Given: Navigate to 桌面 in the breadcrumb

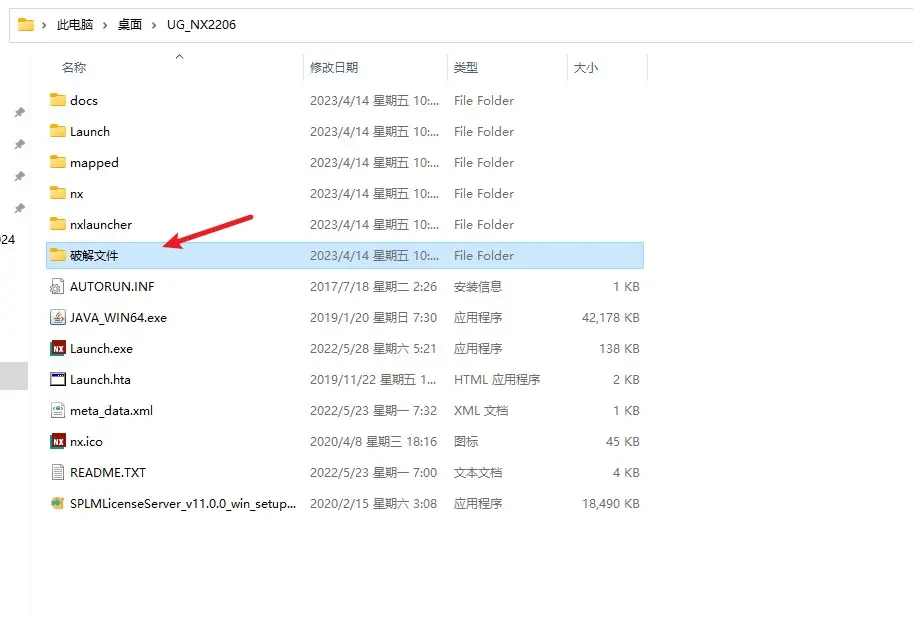Looking at the screenshot, I should pyautogui.click(x=130, y=24).
